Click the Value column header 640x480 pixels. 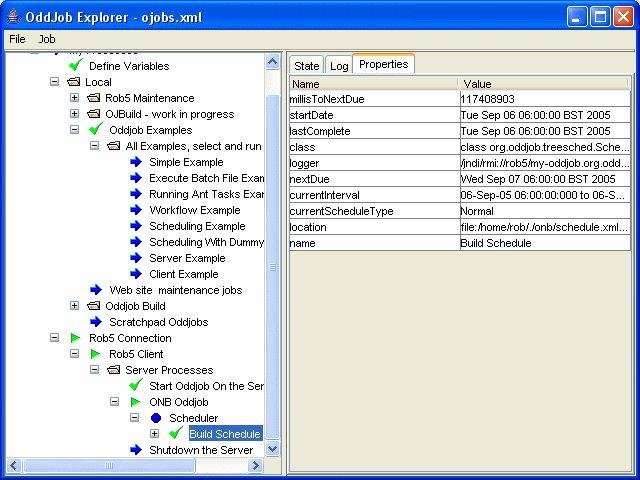pyautogui.click(x=545, y=84)
